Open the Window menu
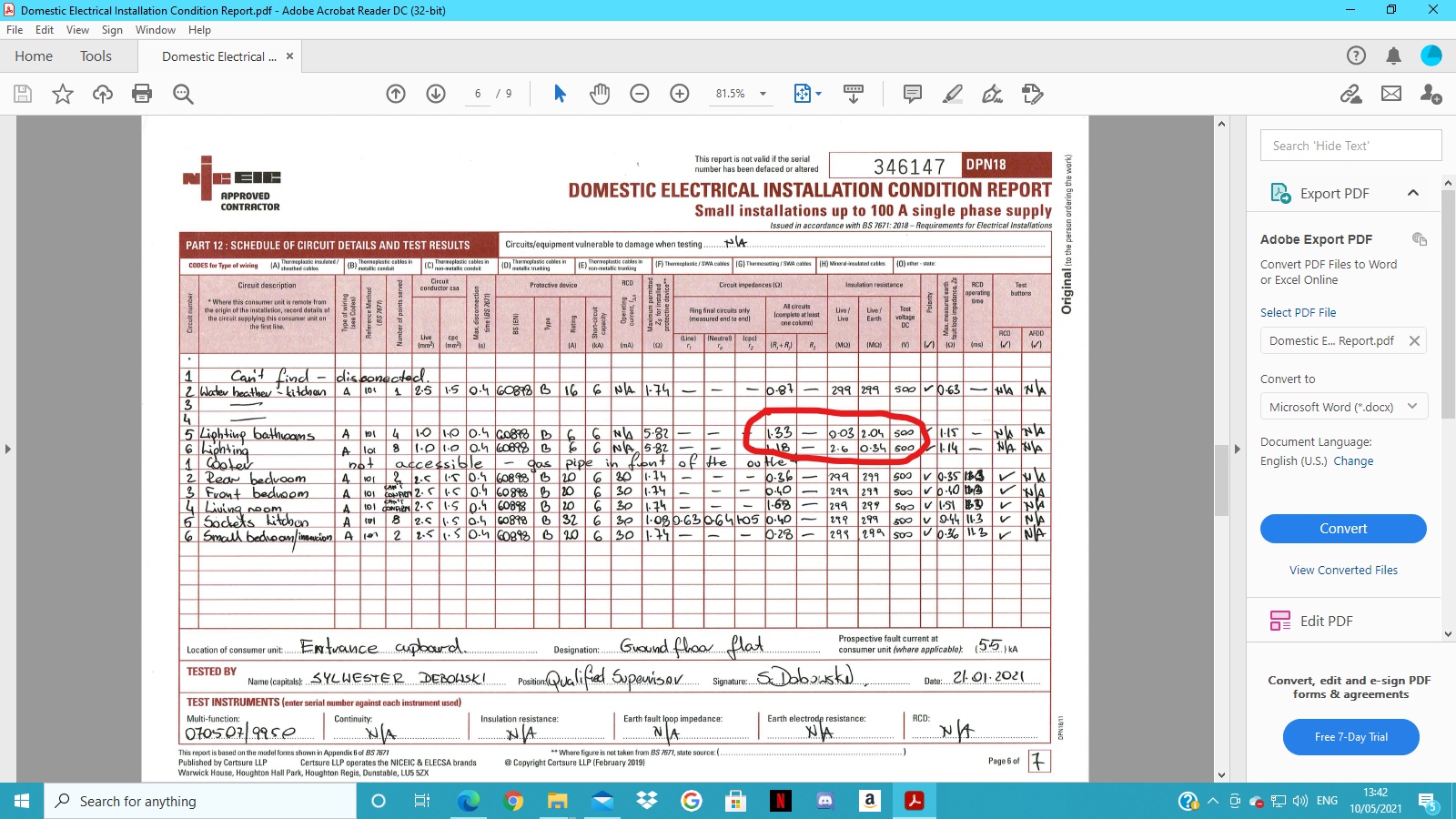The image size is (1456, 819). [156, 30]
